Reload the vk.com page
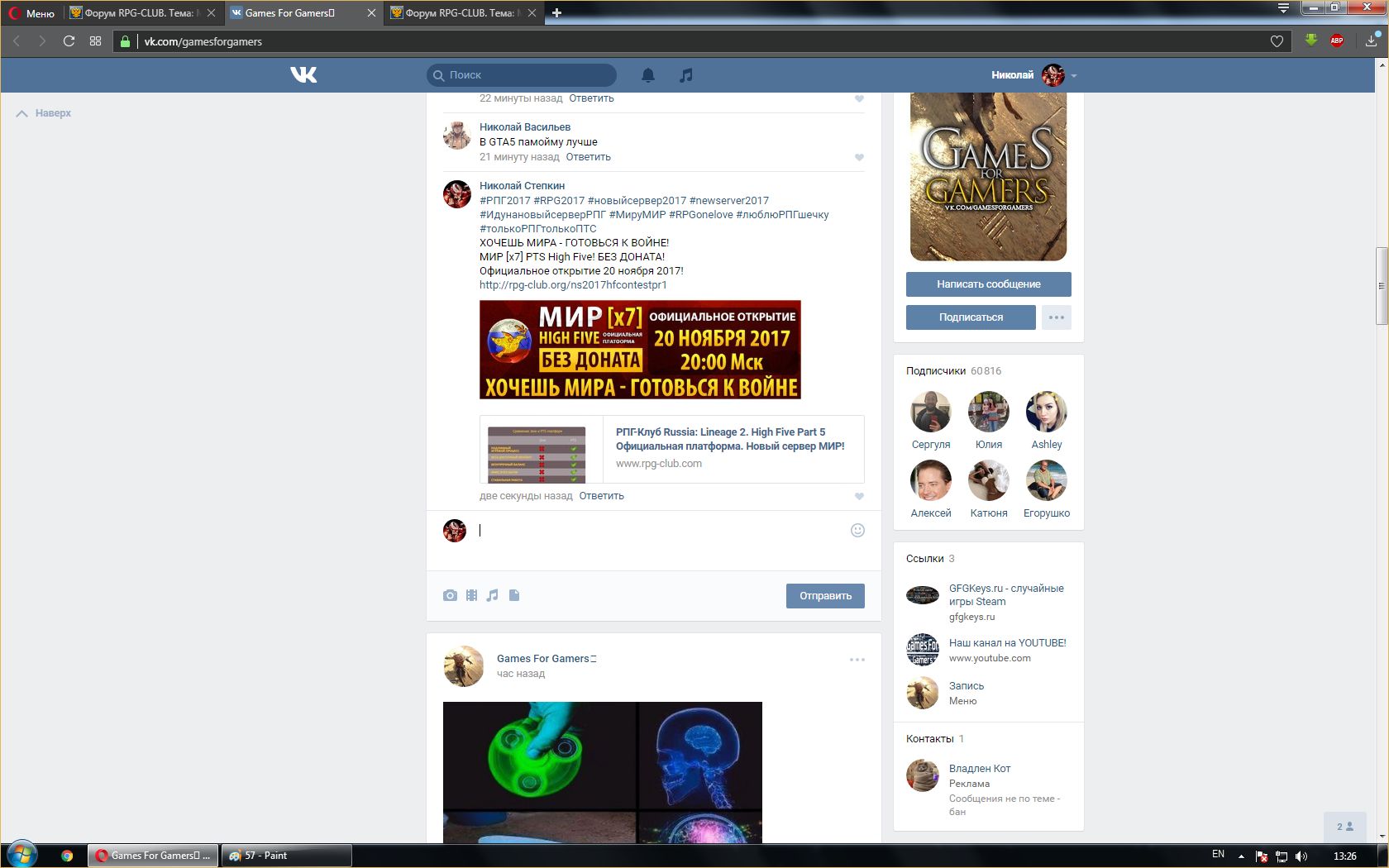Screen dimensions: 1389x868 (x=69, y=41)
